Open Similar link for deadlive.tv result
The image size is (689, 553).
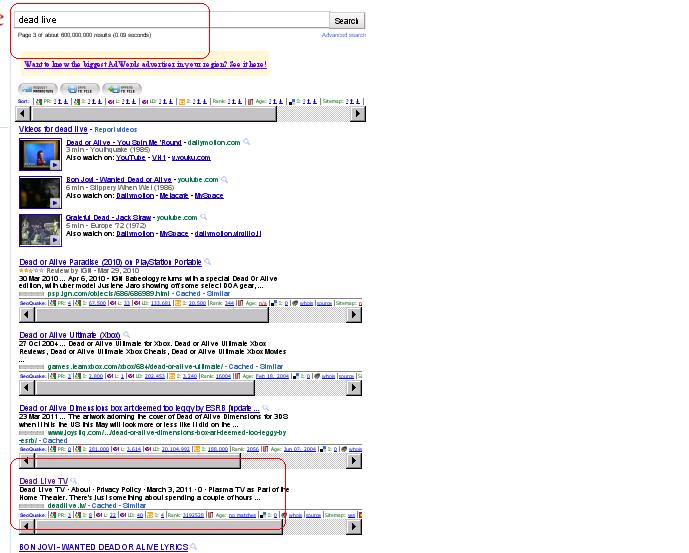pyautogui.click(x=134, y=506)
